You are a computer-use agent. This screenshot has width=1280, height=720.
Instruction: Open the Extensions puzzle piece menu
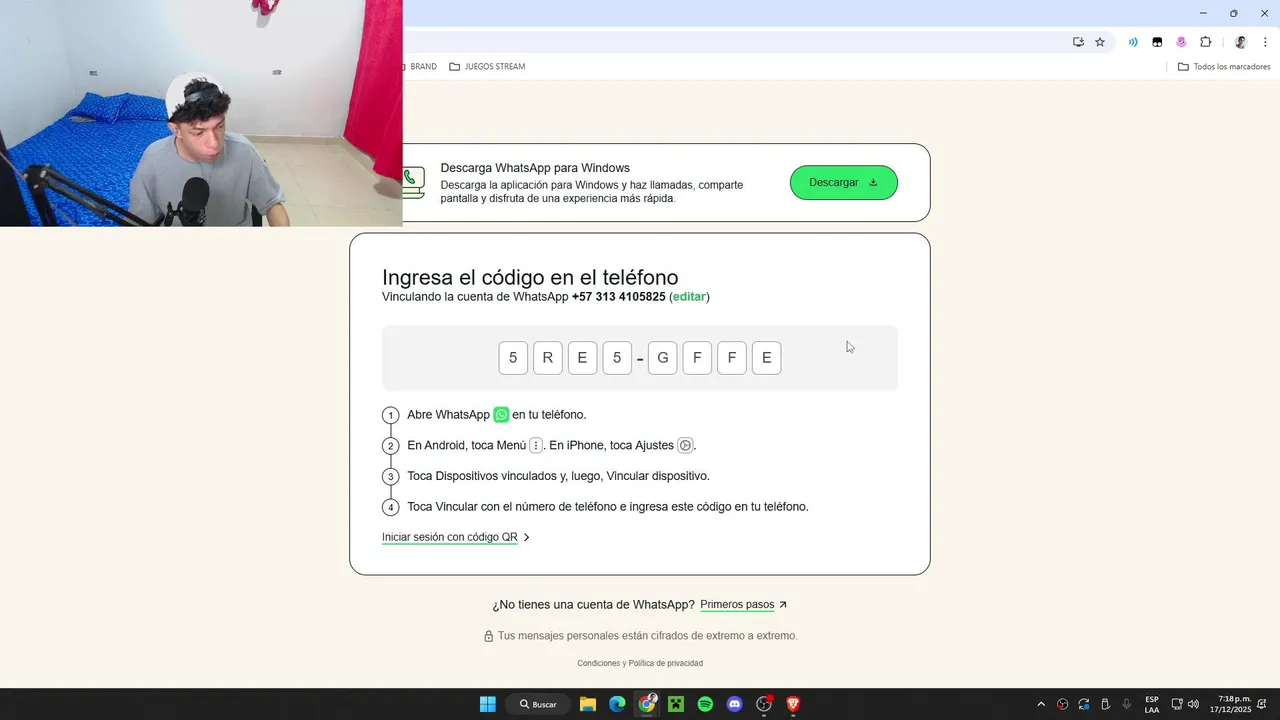click(x=1205, y=42)
